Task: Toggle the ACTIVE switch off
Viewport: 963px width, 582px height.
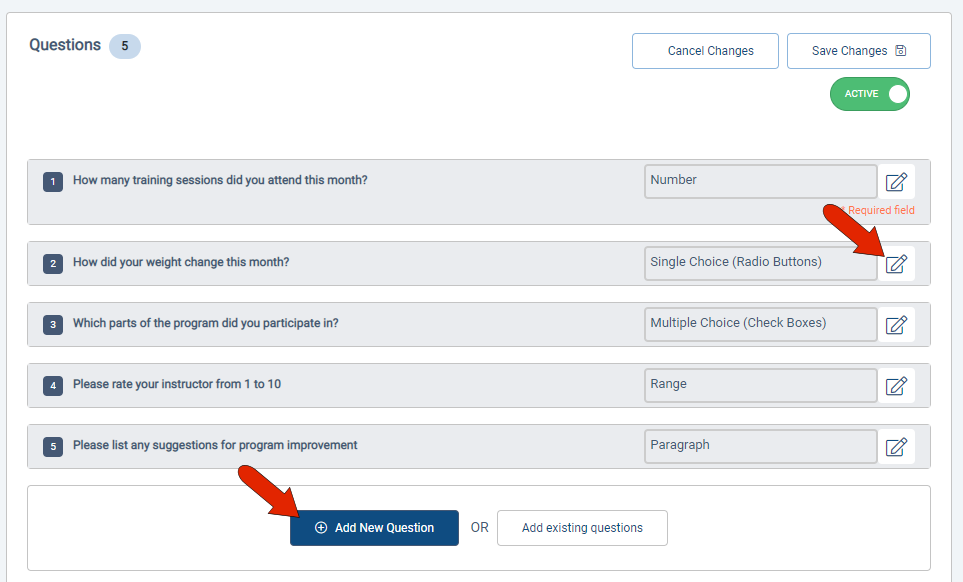Action: tap(869, 94)
